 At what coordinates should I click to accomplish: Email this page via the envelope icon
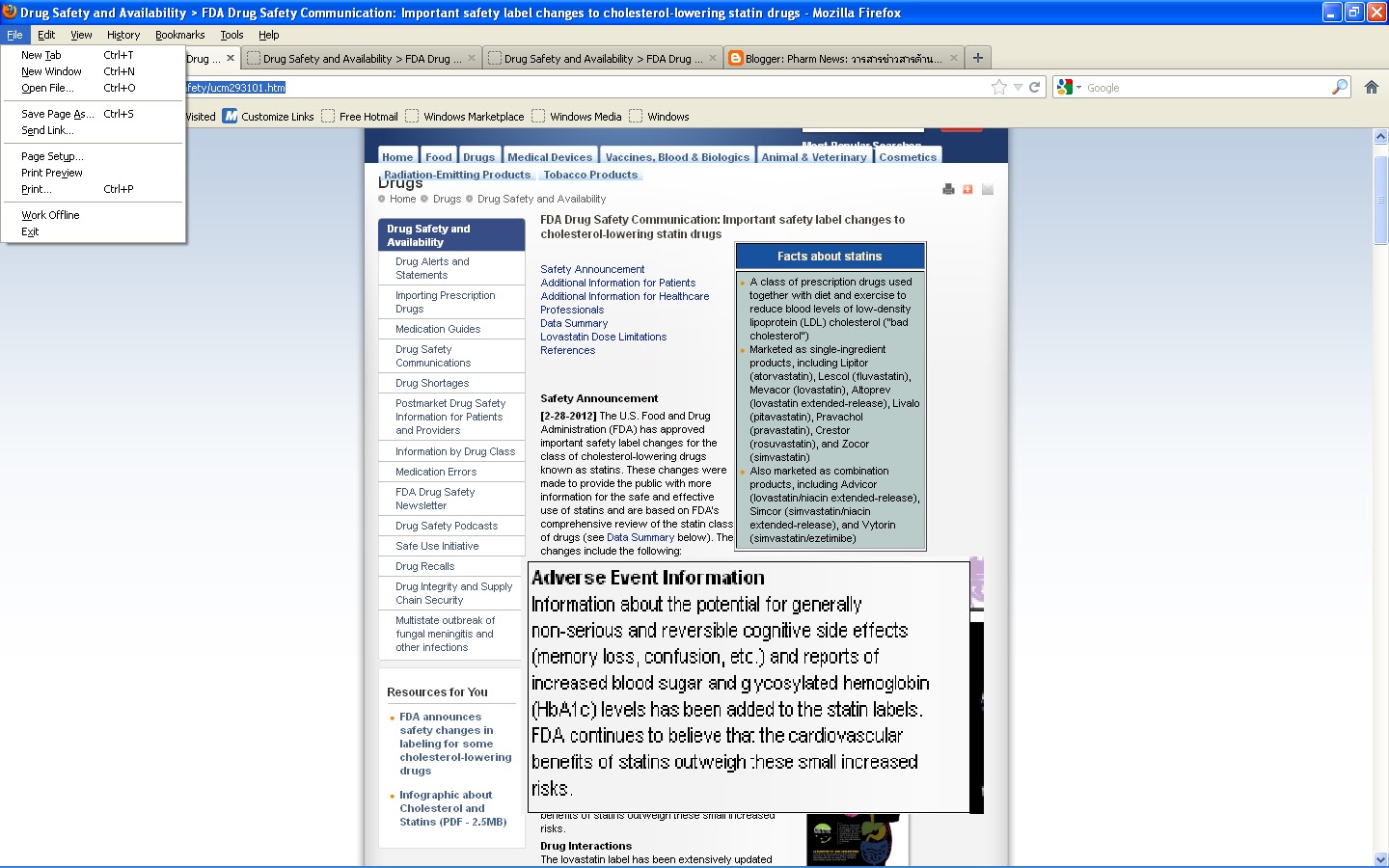coord(988,189)
